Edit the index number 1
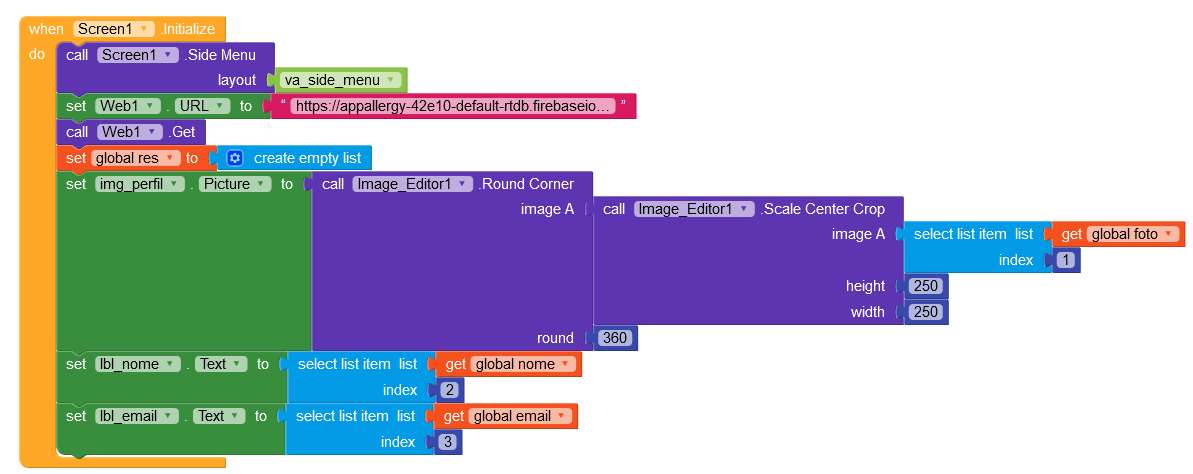Screen dimensions: 1193x474 1067,260
